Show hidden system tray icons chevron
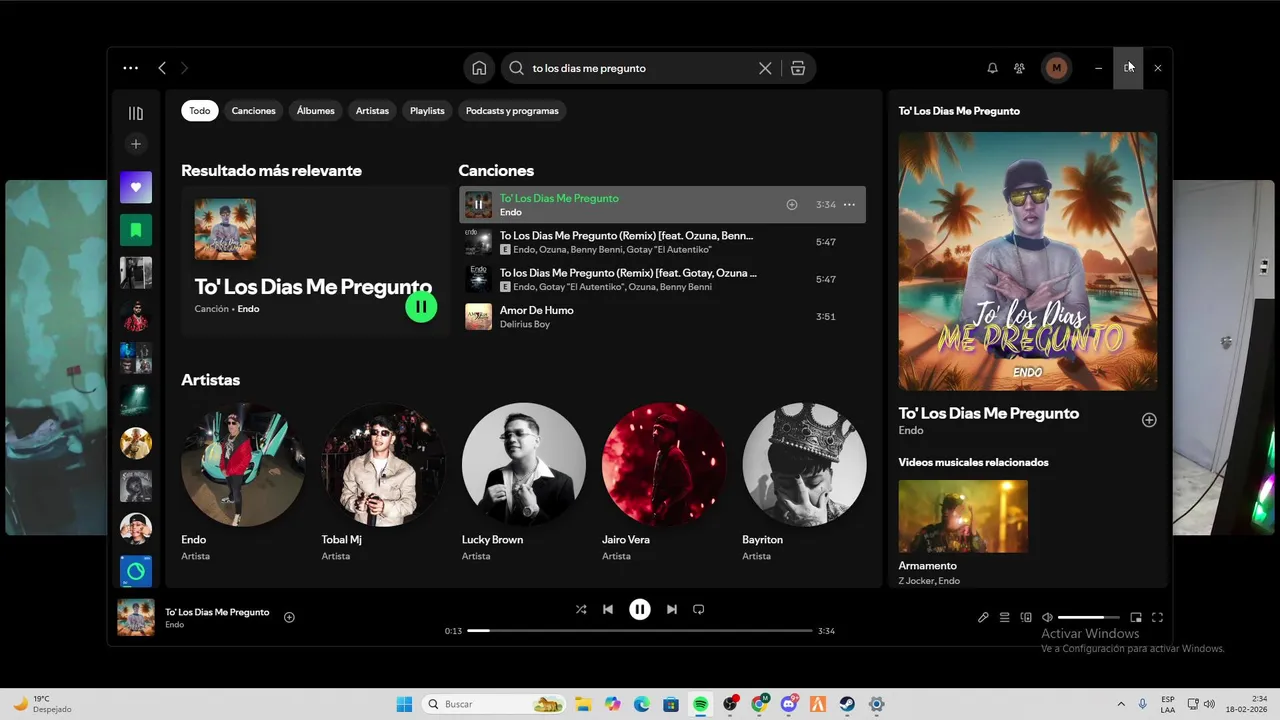1280x720 pixels. point(1121,704)
